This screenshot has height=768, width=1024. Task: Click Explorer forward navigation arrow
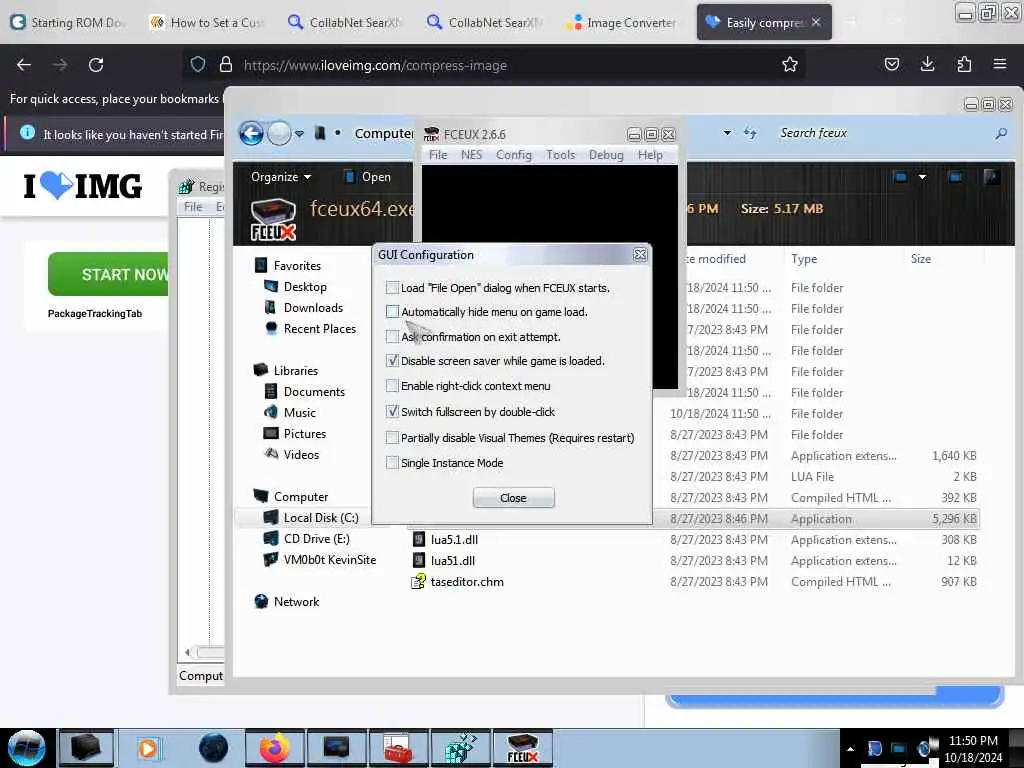point(279,133)
